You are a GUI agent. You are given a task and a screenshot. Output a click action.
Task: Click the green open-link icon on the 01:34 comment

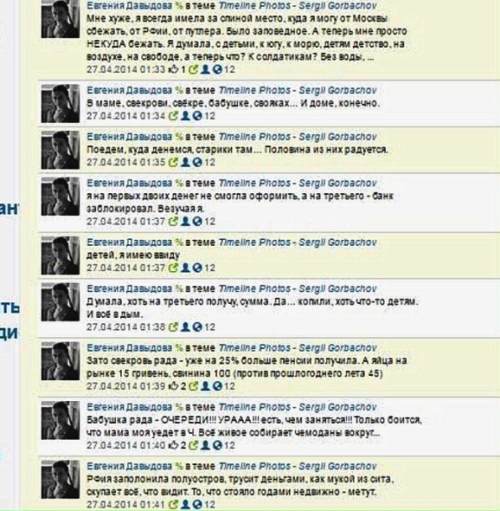[x=173, y=116]
